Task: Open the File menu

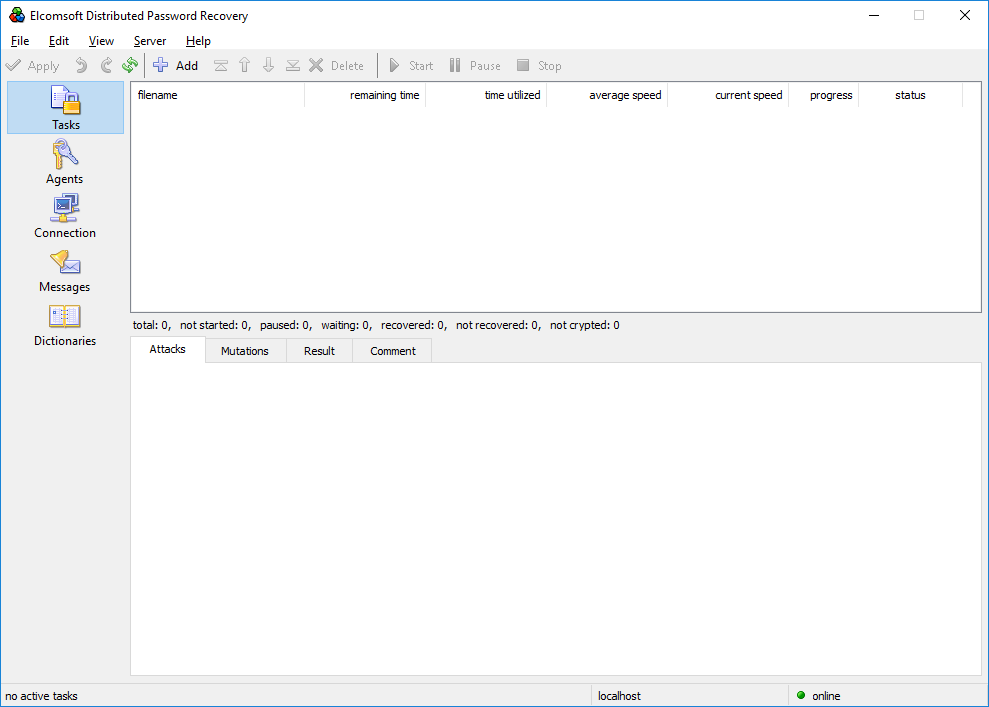Action: click(x=20, y=41)
